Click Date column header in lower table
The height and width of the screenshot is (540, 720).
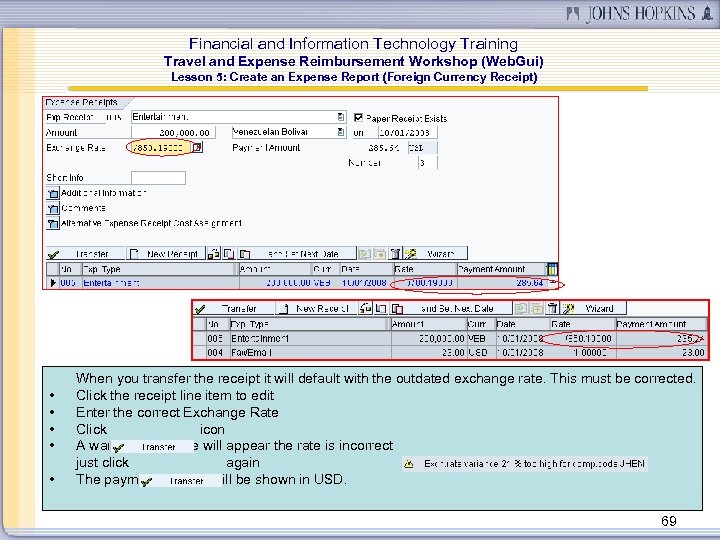point(523,324)
